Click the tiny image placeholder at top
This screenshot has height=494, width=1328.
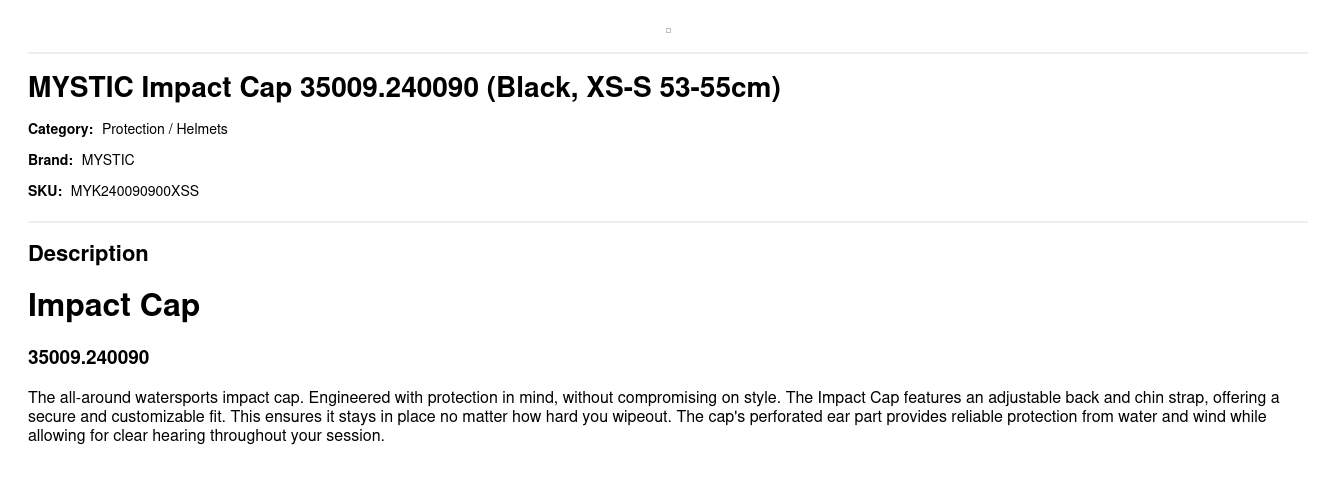[668, 30]
